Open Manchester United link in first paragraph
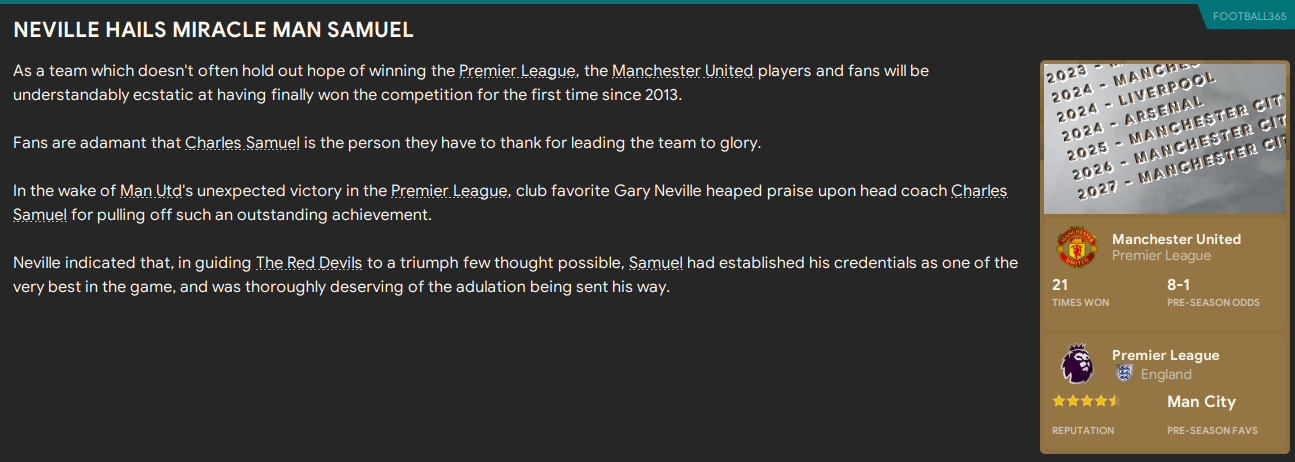Image resolution: width=1295 pixels, height=462 pixels. click(x=683, y=71)
